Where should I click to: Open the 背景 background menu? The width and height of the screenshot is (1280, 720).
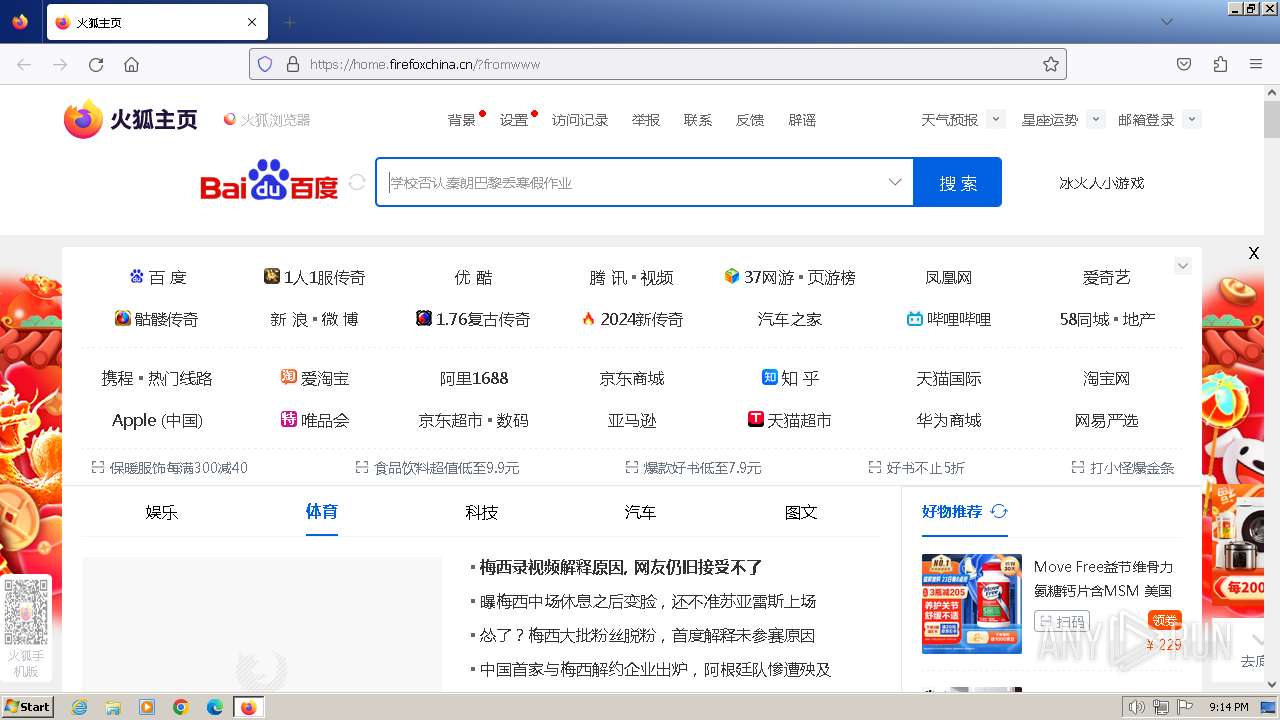point(462,120)
